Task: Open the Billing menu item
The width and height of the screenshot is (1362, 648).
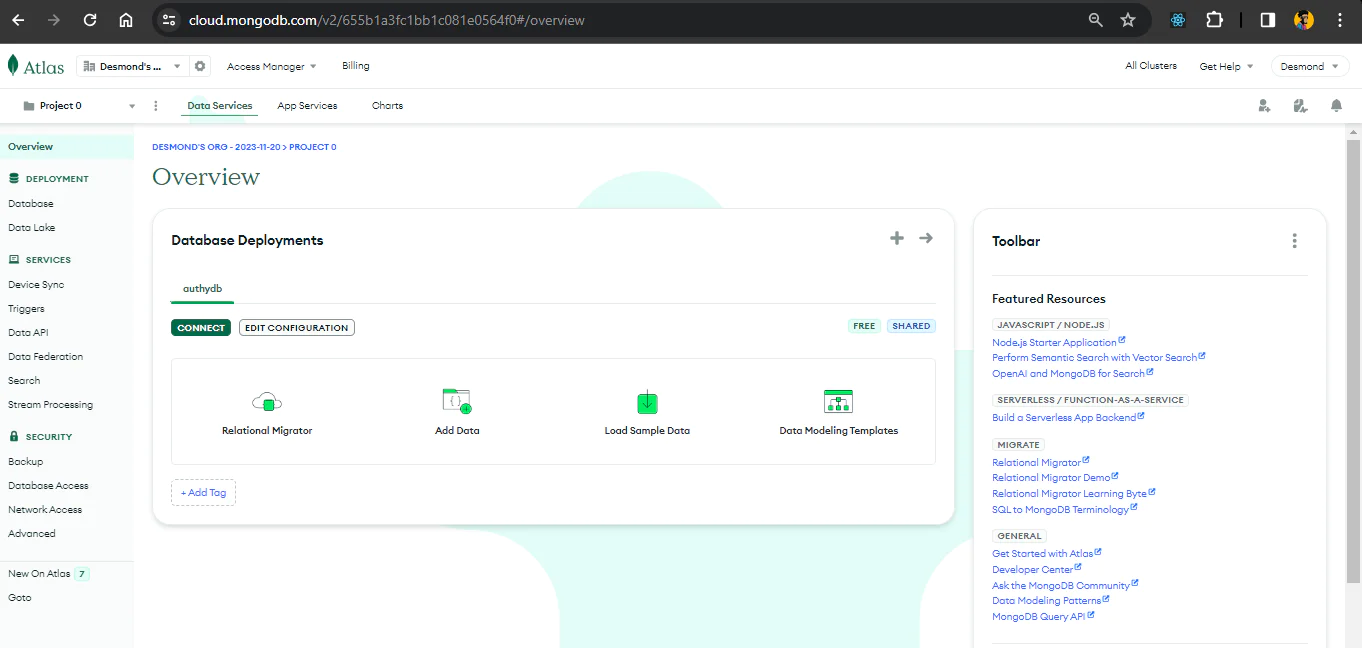Action: (x=356, y=66)
